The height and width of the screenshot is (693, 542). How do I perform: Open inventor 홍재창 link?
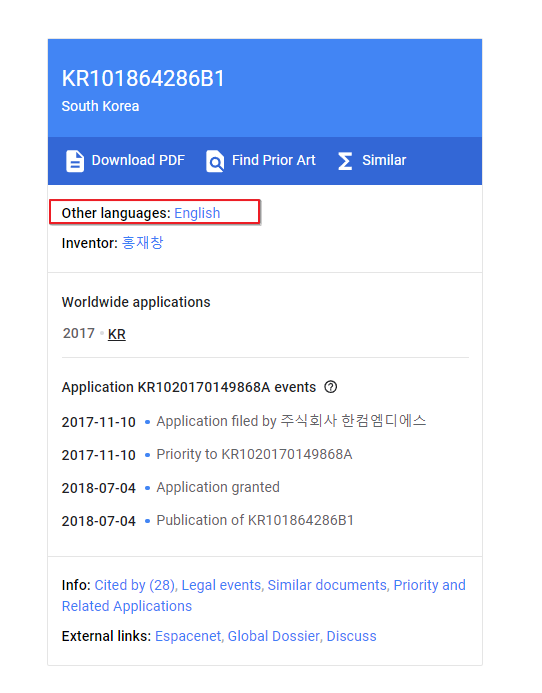tap(142, 243)
